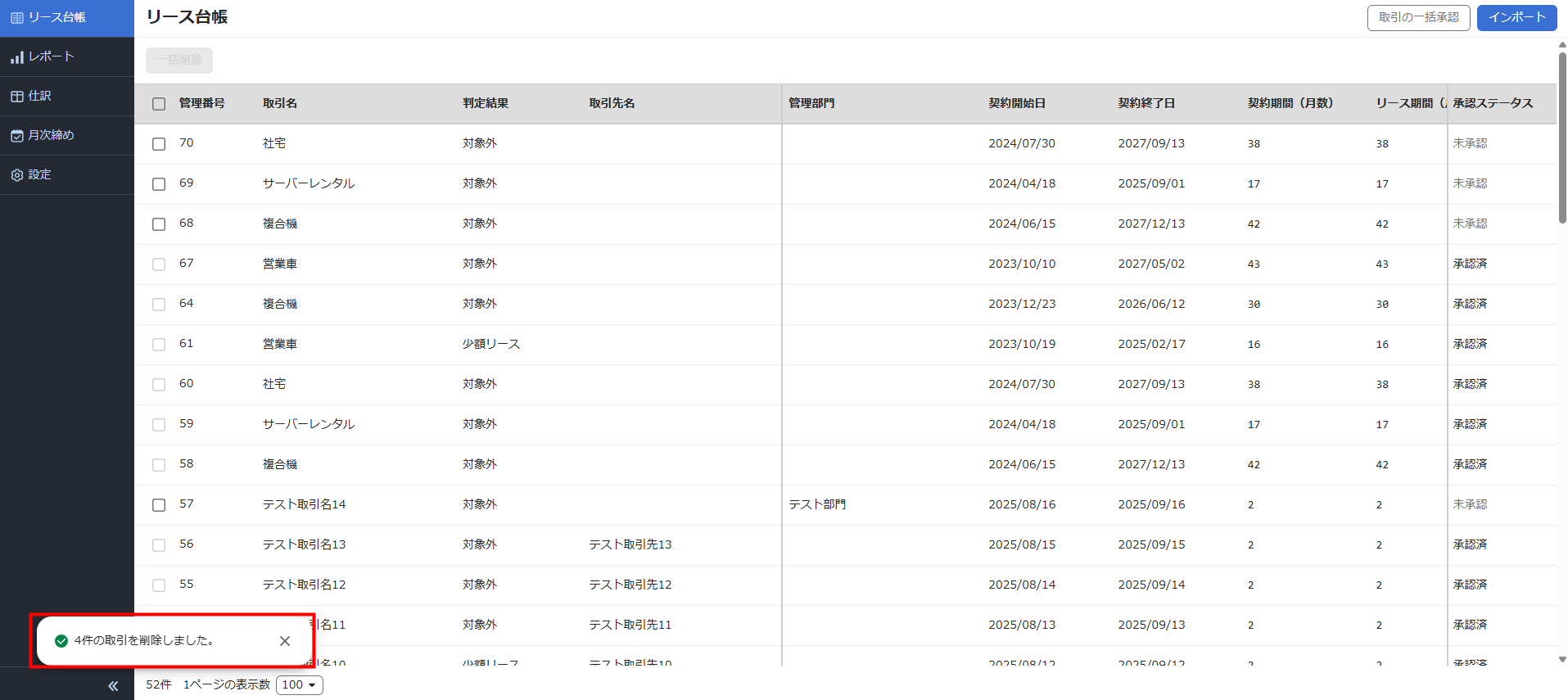Select the checkbox for row 57
Image resolution: width=1568 pixels, height=700 pixels.
tap(159, 505)
